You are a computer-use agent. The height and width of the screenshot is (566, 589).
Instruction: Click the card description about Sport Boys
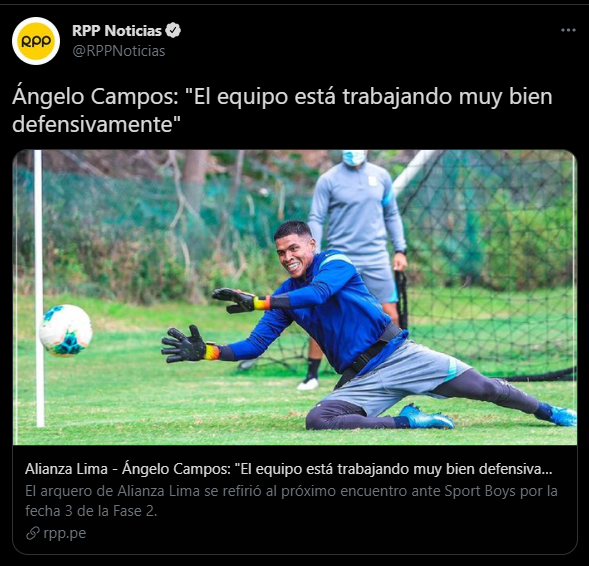coord(291,501)
